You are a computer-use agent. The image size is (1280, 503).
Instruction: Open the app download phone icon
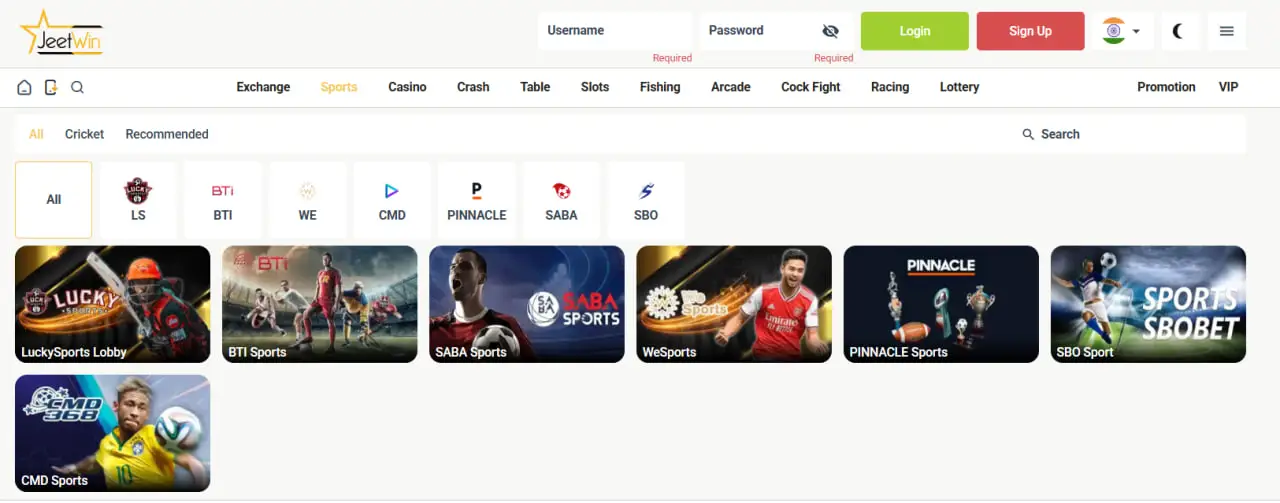click(x=51, y=87)
